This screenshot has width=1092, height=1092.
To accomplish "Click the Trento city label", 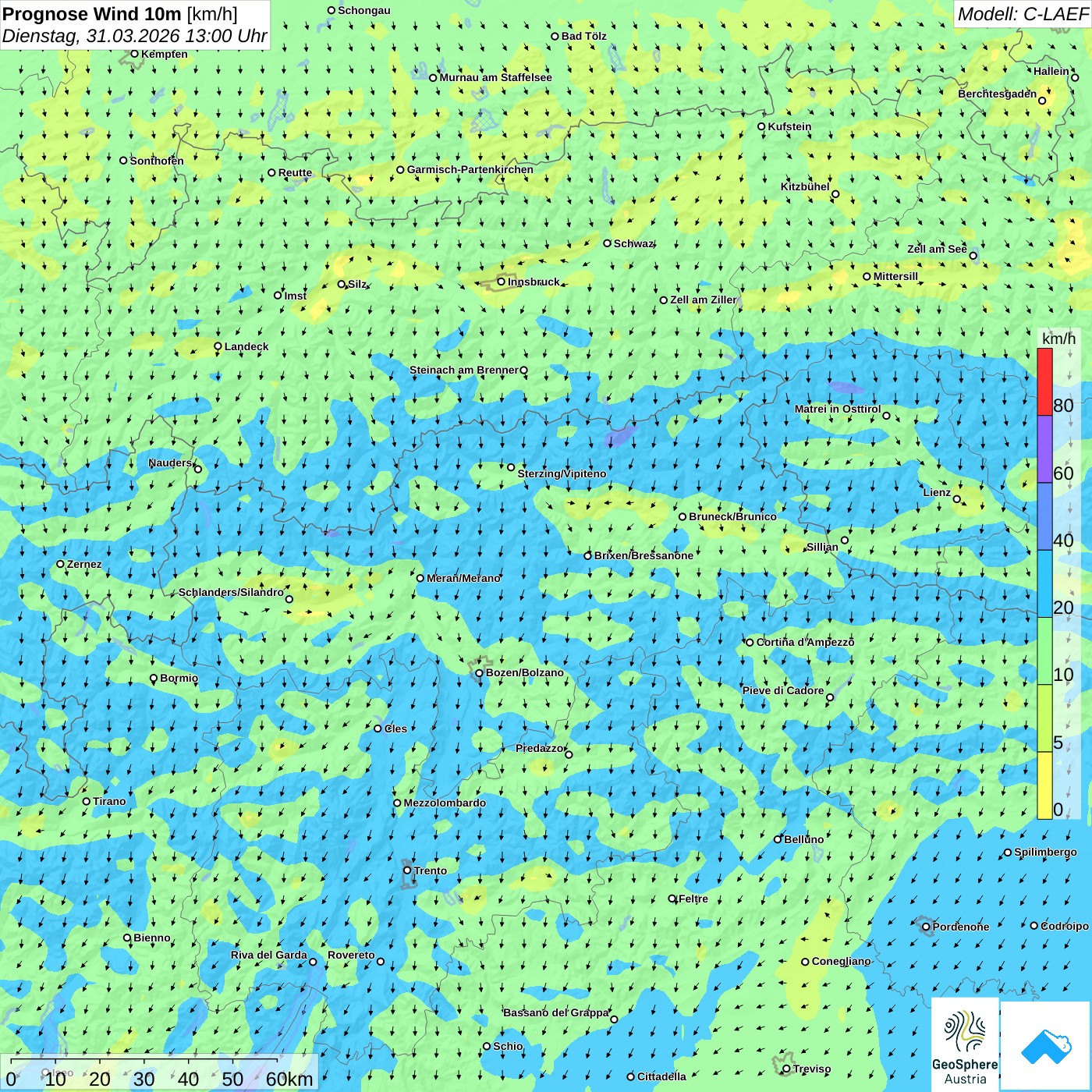I will pyautogui.click(x=431, y=870).
